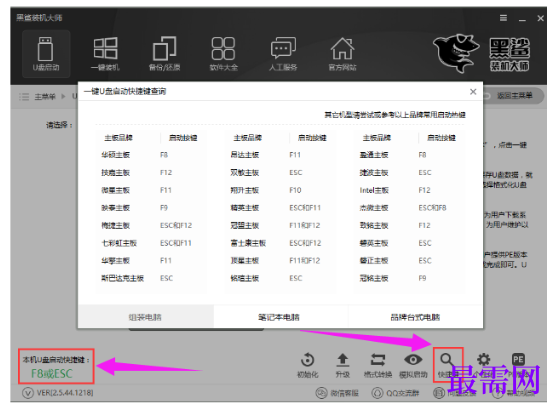The width and height of the screenshot is (559, 411).
Task: Click the 返回主菜单 button
Action: (x=513, y=96)
